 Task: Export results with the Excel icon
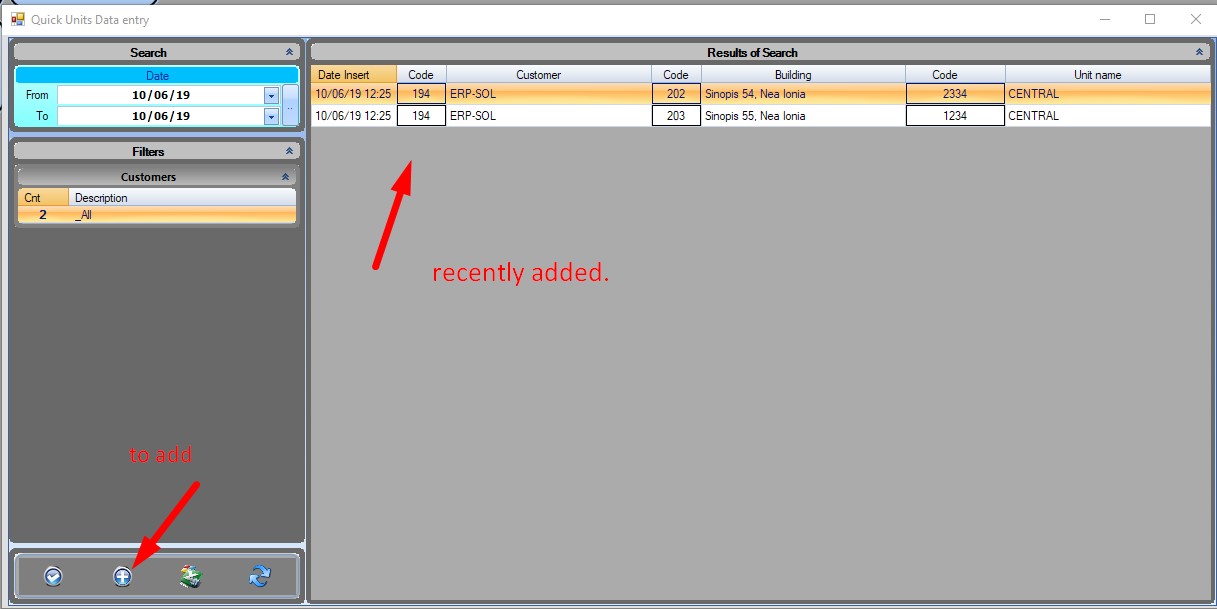[x=191, y=576]
